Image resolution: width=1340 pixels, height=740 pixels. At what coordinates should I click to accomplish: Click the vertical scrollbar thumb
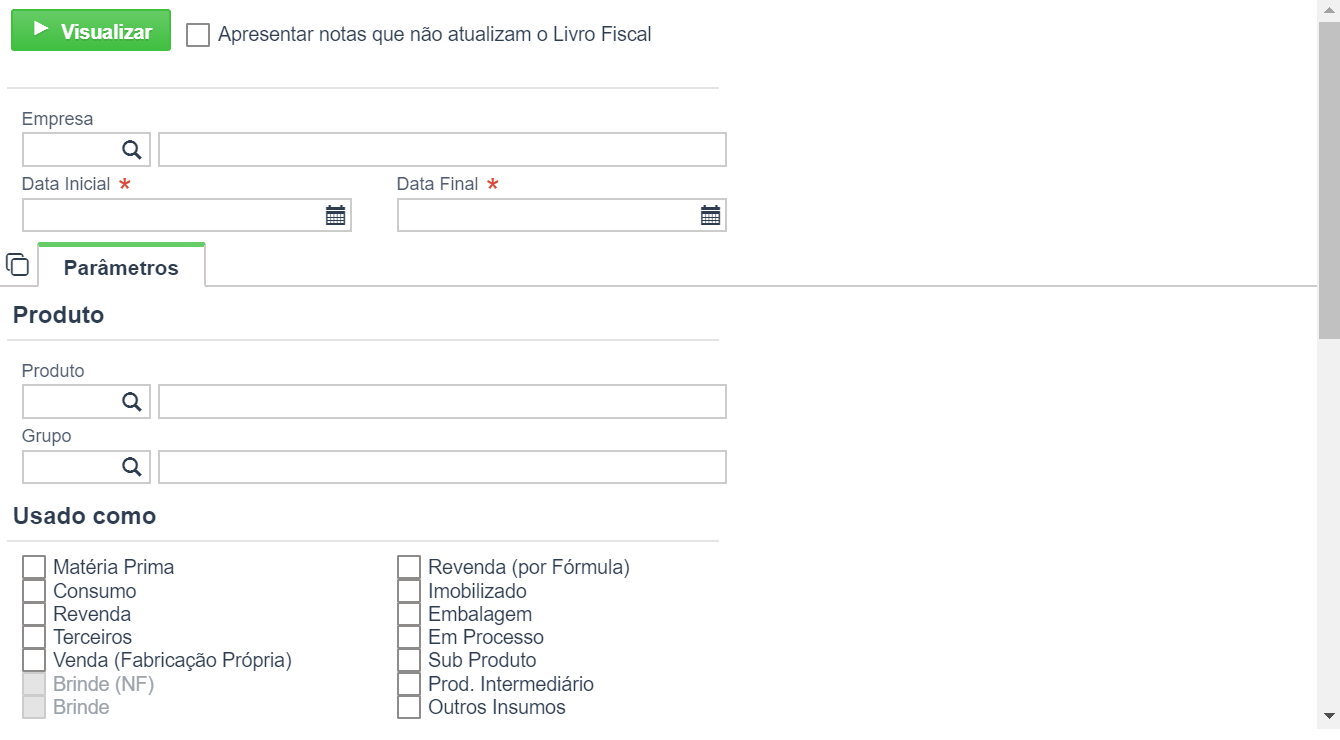[1329, 180]
